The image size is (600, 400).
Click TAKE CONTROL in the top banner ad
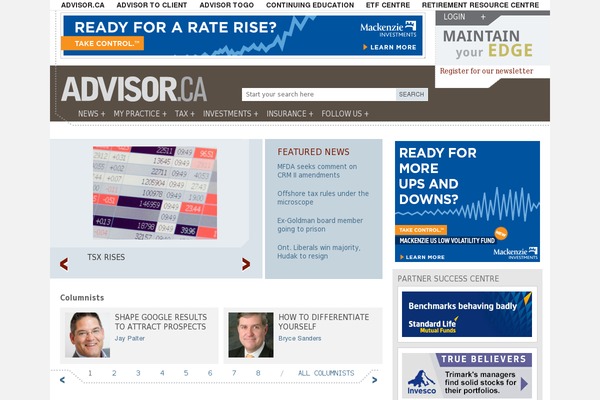[102, 43]
